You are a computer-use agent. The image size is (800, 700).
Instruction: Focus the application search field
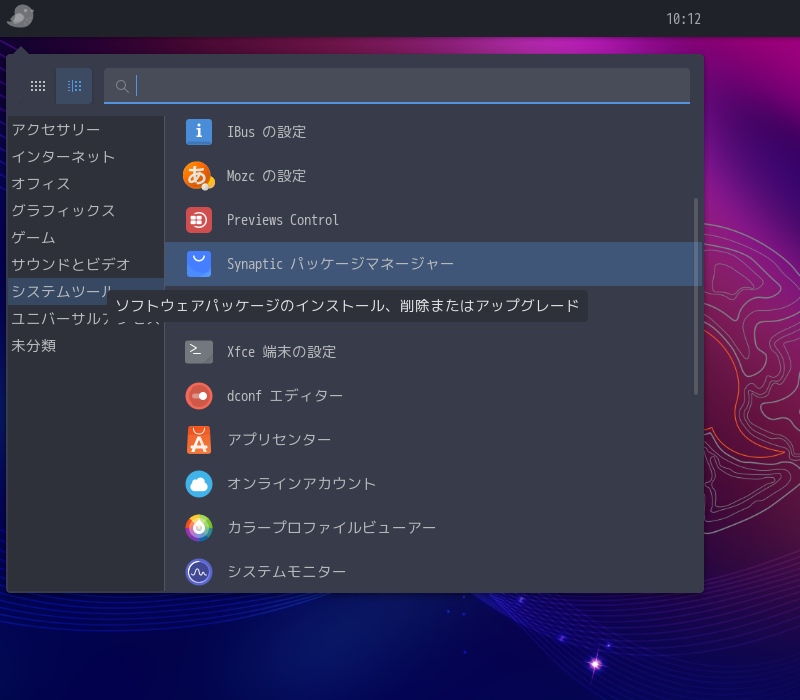click(x=397, y=86)
